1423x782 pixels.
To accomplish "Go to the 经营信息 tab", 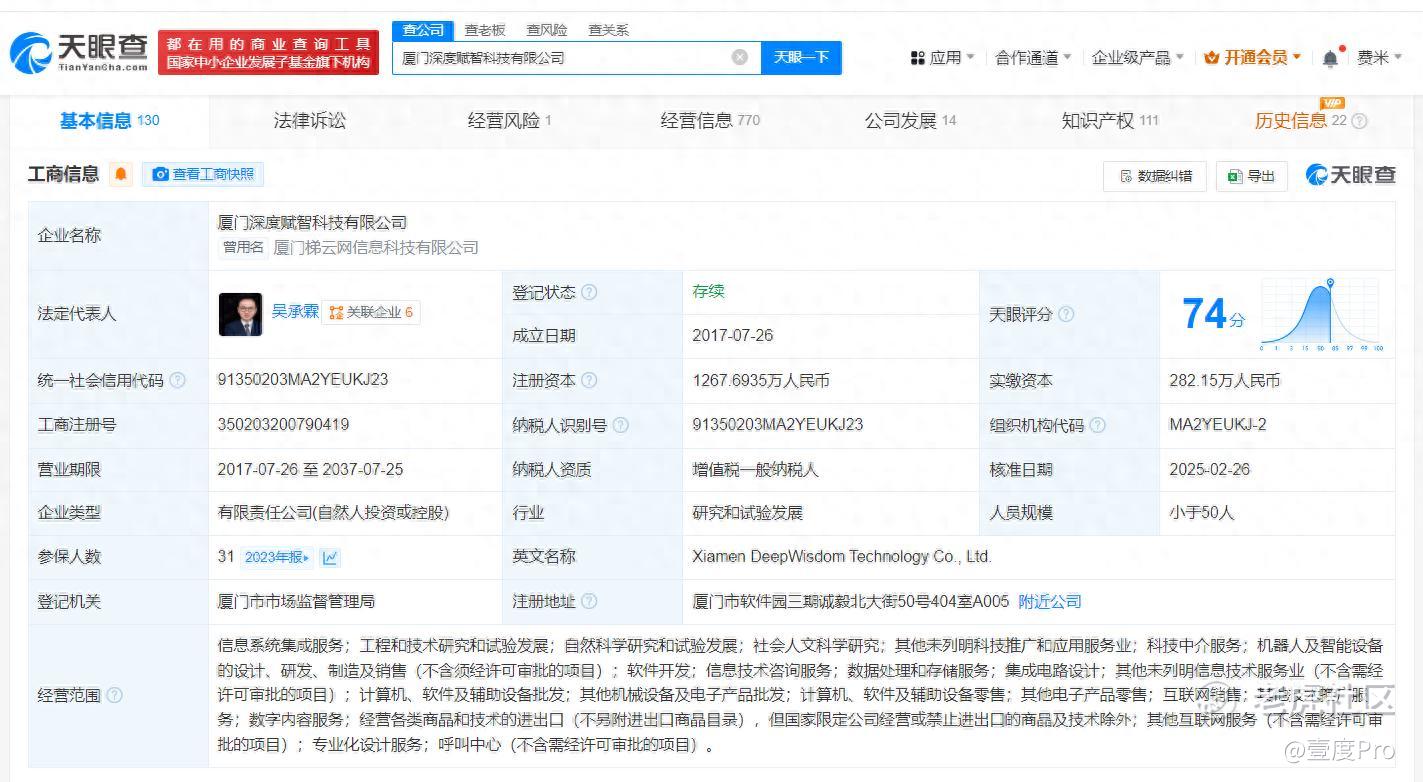I will 710,121.
